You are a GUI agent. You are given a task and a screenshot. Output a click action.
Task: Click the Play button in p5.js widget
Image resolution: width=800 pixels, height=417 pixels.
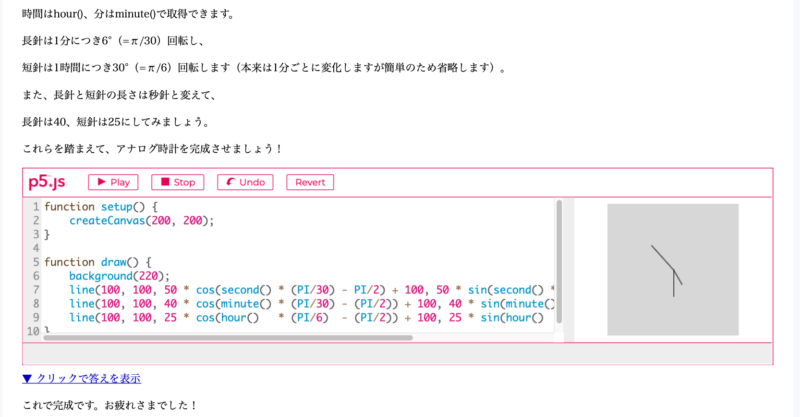click(x=113, y=182)
